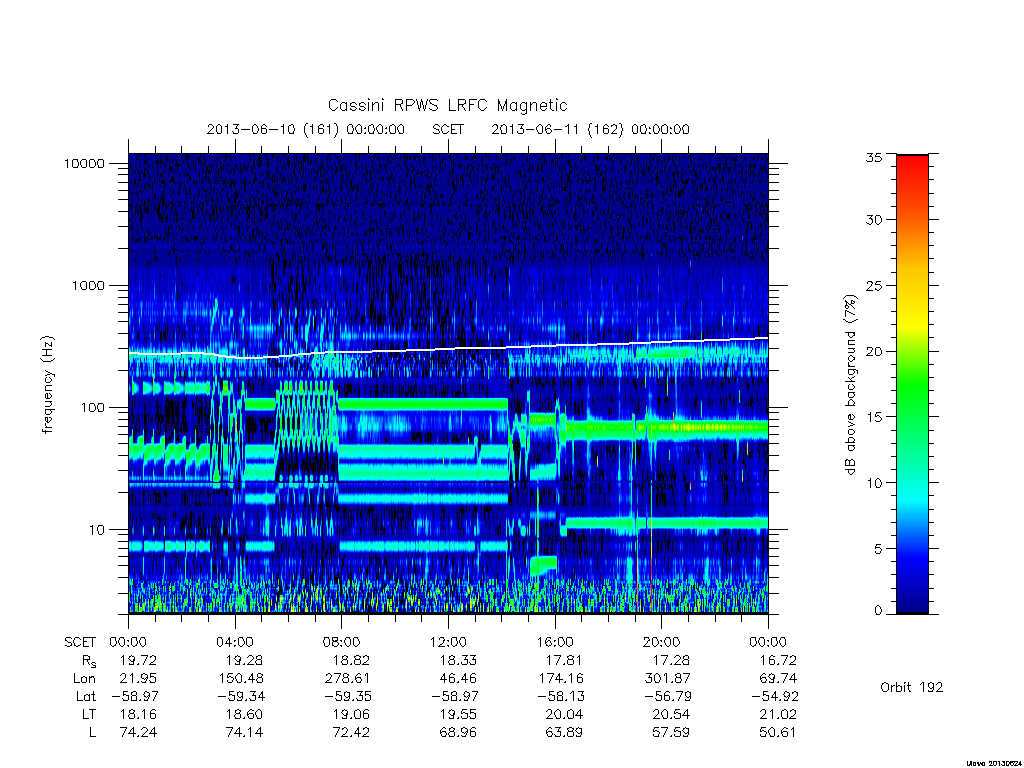Click the Lon row label
The image size is (1024, 768).
point(84,679)
